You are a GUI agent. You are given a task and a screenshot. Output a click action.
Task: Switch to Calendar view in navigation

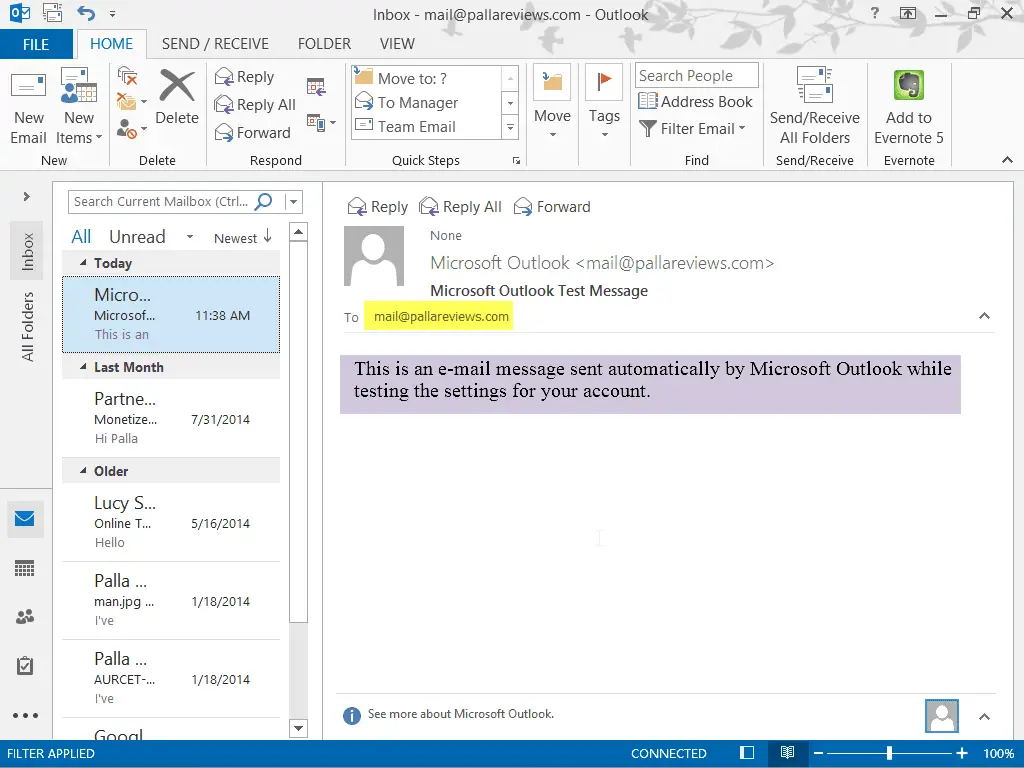(25, 568)
